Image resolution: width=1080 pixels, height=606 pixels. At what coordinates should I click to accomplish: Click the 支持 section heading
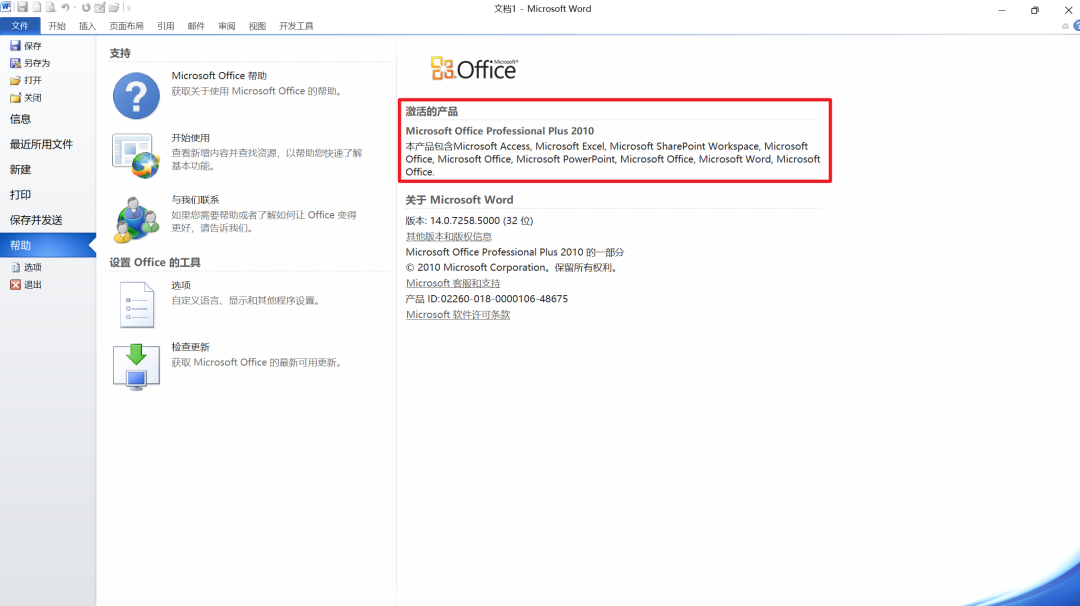tap(120, 53)
